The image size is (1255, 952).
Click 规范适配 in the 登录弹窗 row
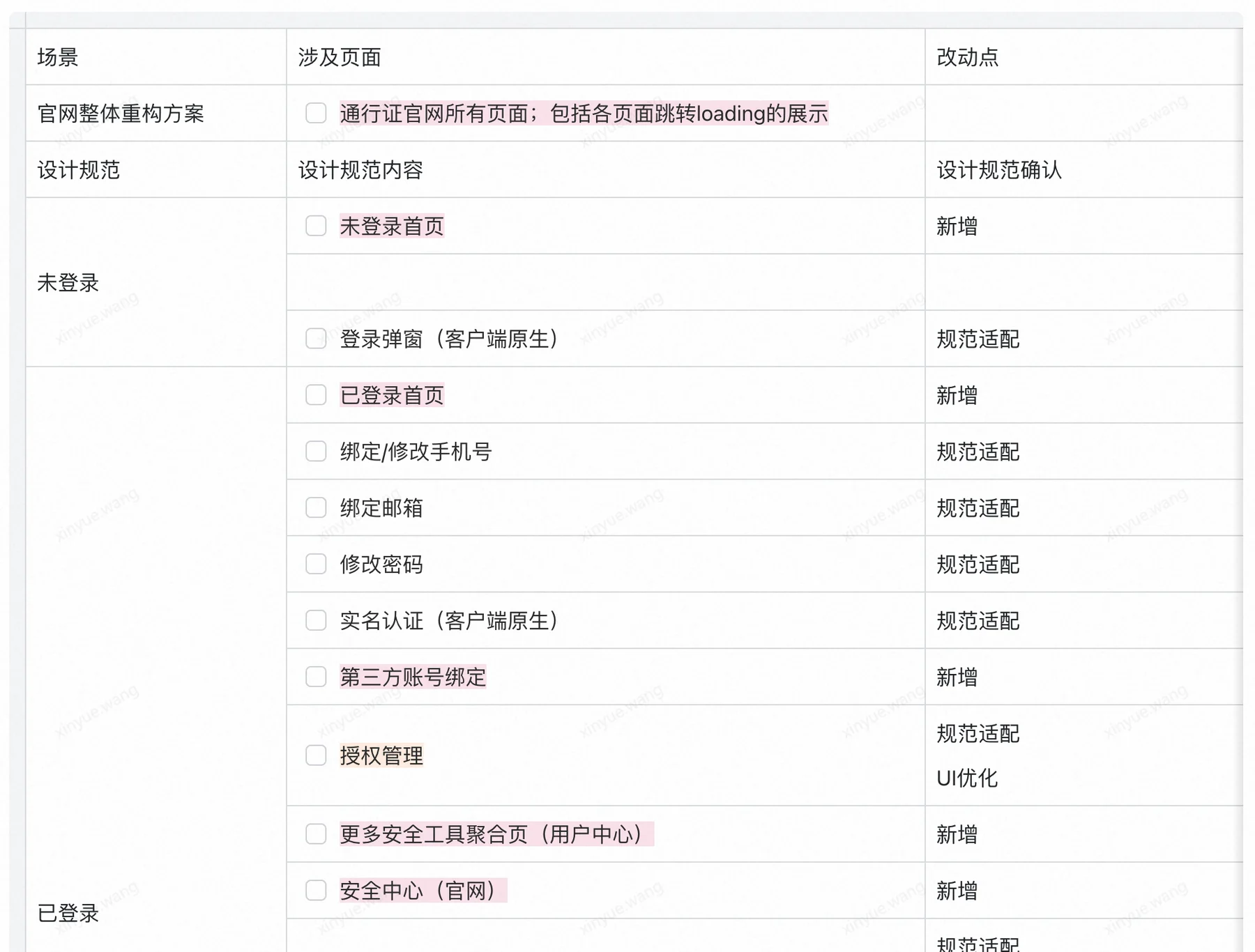coord(978,339)
